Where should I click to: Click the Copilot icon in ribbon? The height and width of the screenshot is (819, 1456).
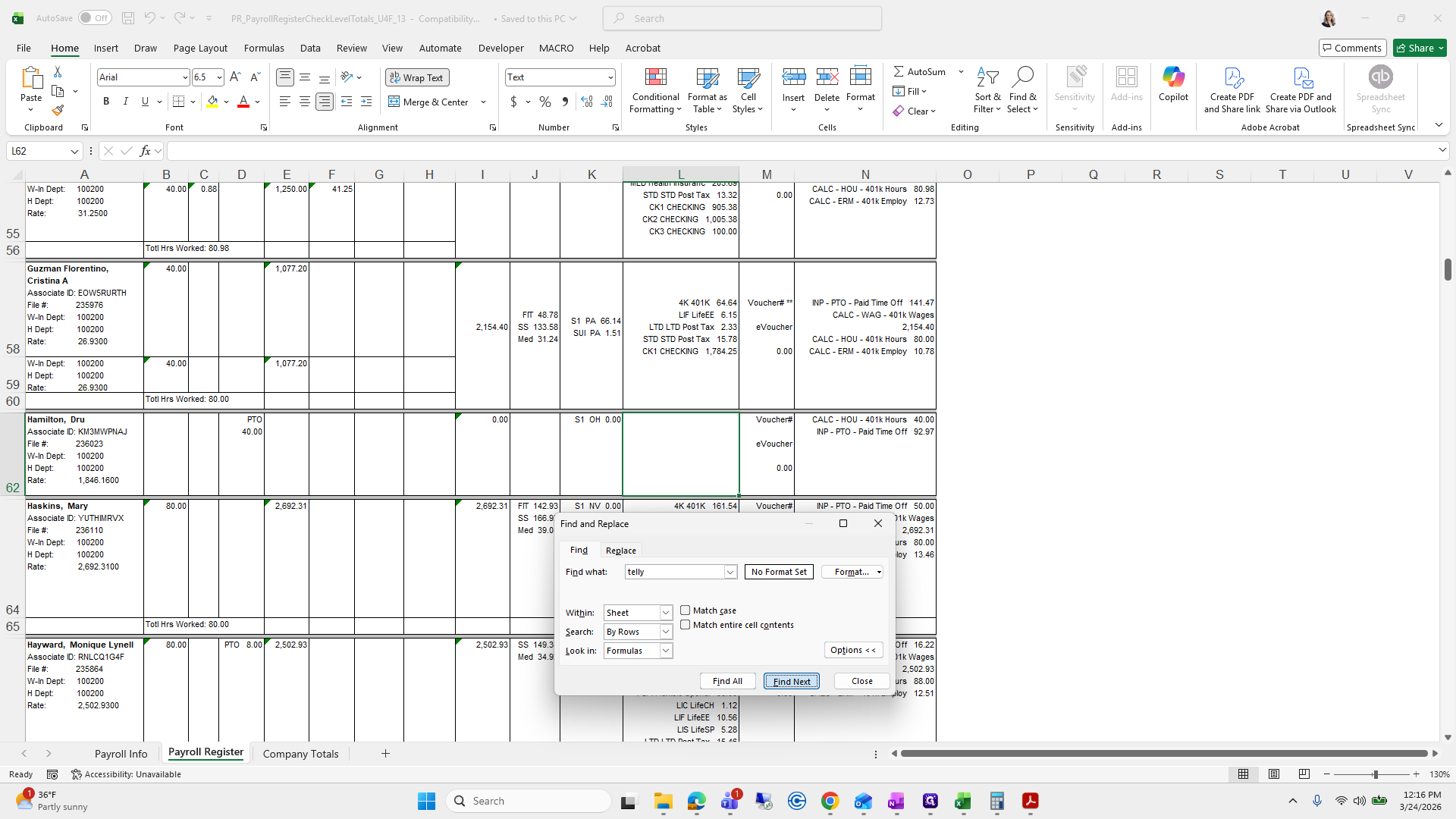pyautogui.click(x=1173, y=83)
